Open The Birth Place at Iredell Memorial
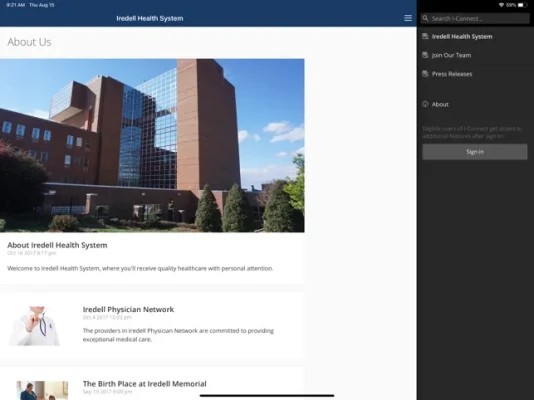The height and width of the screenshot is (400, 534). [x=144, y=384]
